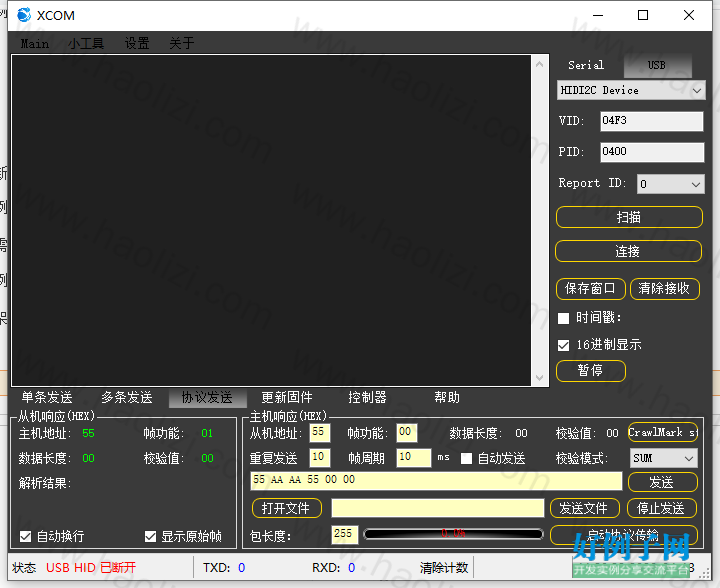The height and width of the screenshot is (588, 720).
Task: Click the CrawlMark button
Action: pos(663,432)
